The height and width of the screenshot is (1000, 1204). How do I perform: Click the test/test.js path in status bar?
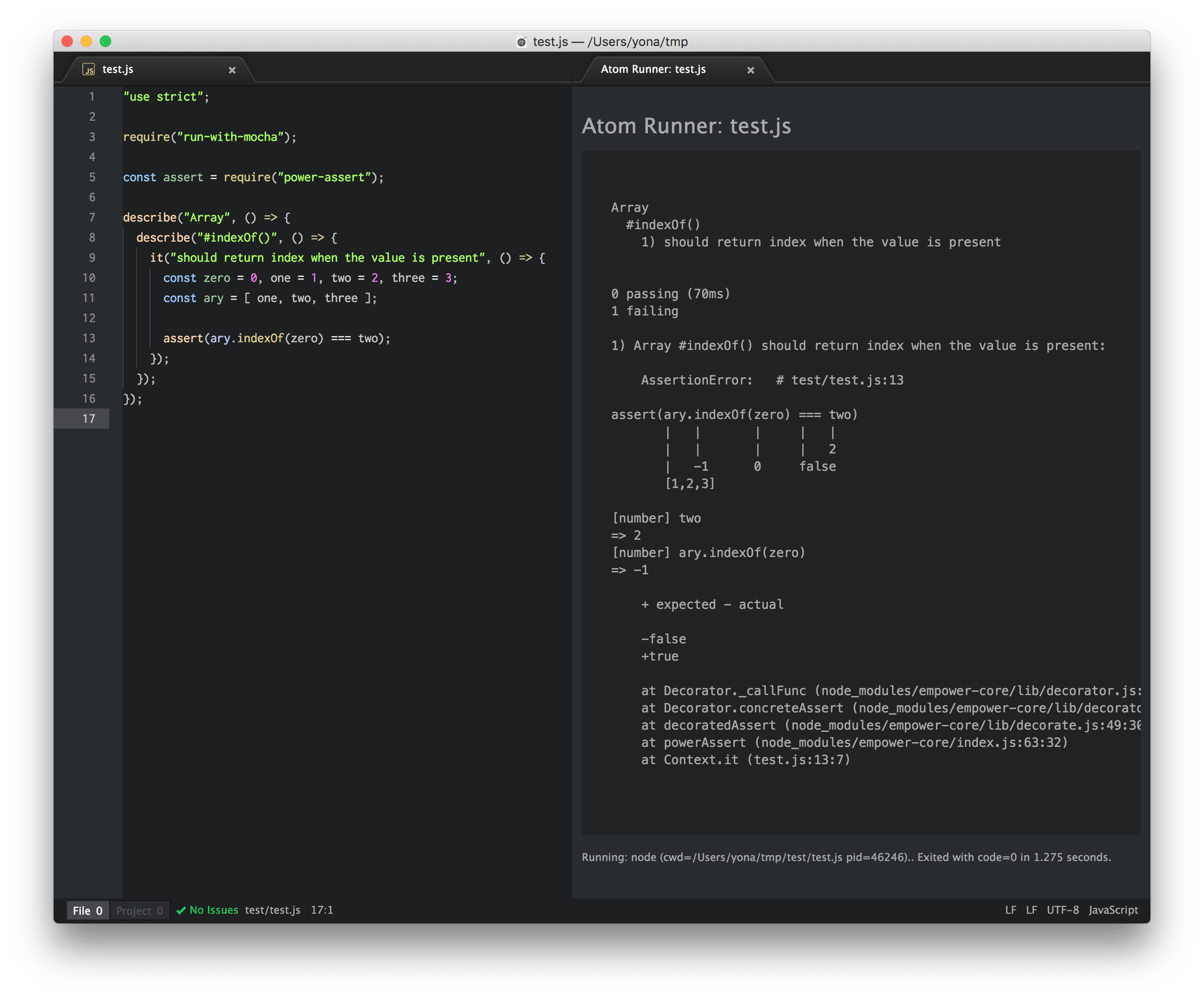click(x=272, y=910)
